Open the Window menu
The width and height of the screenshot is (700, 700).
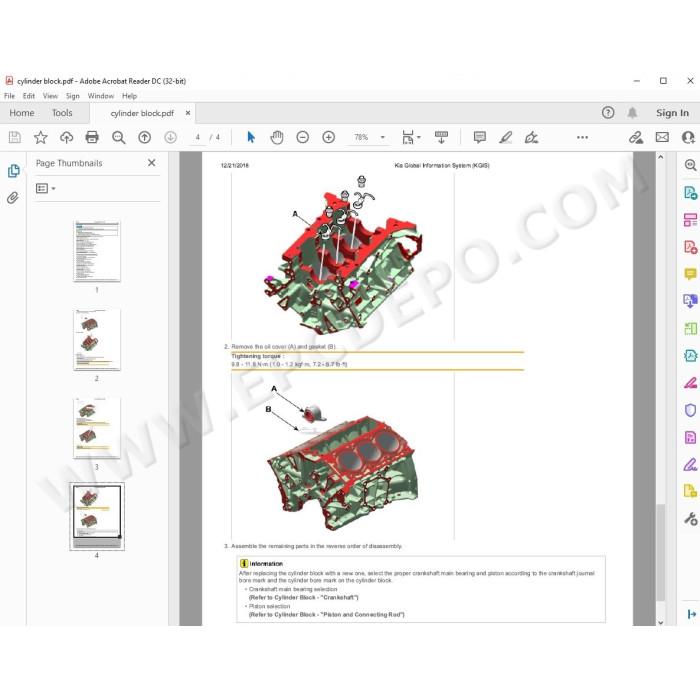click(100, 96)
